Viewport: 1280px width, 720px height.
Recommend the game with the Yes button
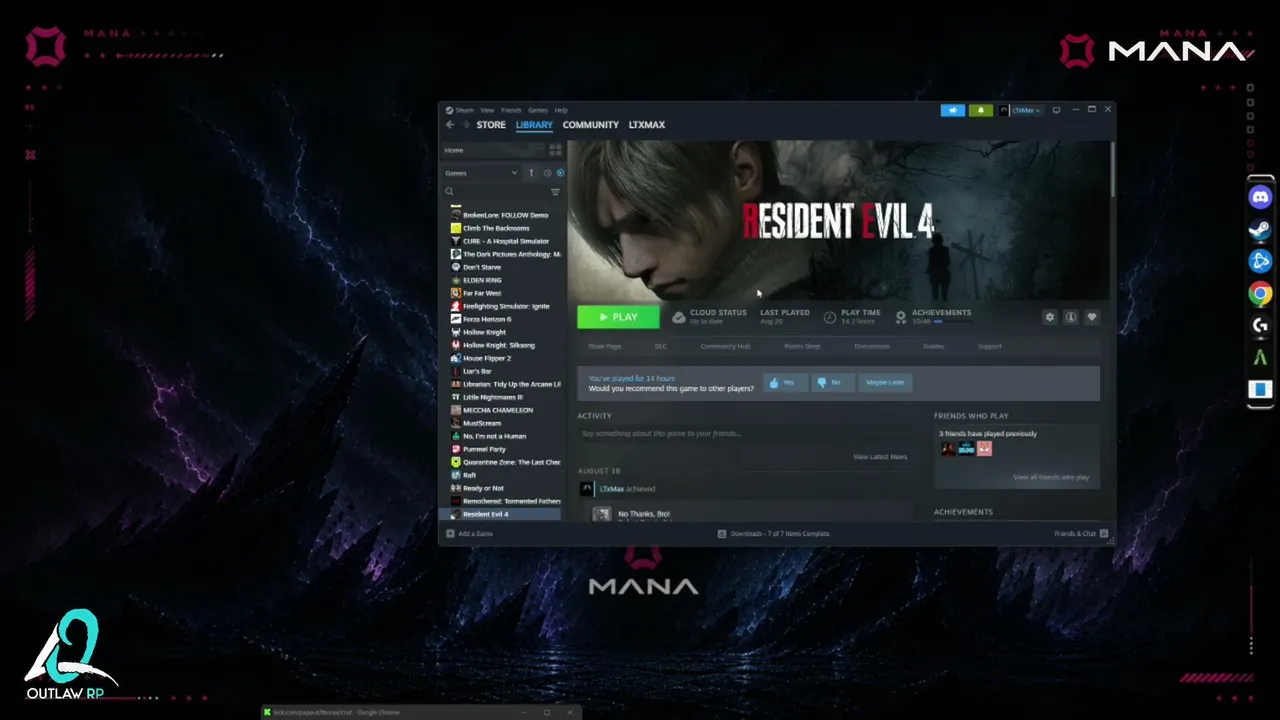785,383
